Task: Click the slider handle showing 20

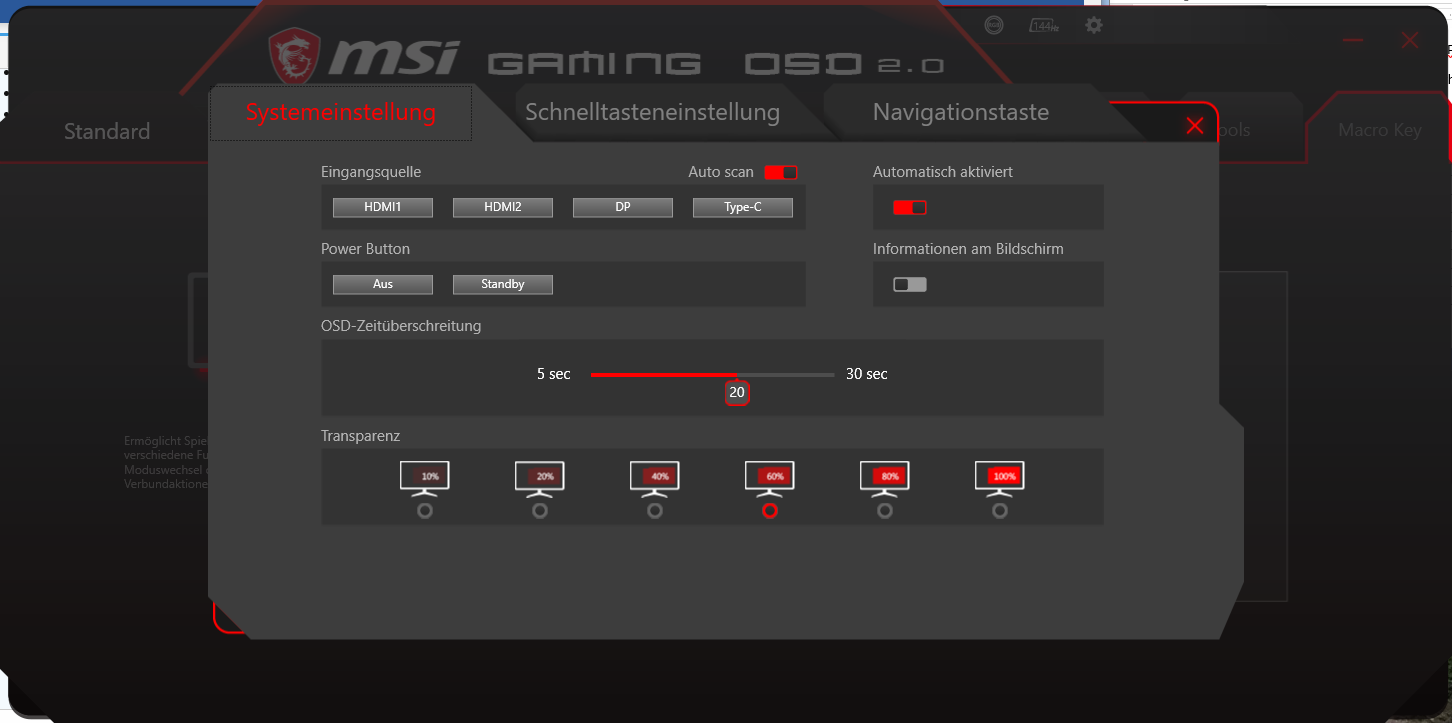Action: (737, 392)
